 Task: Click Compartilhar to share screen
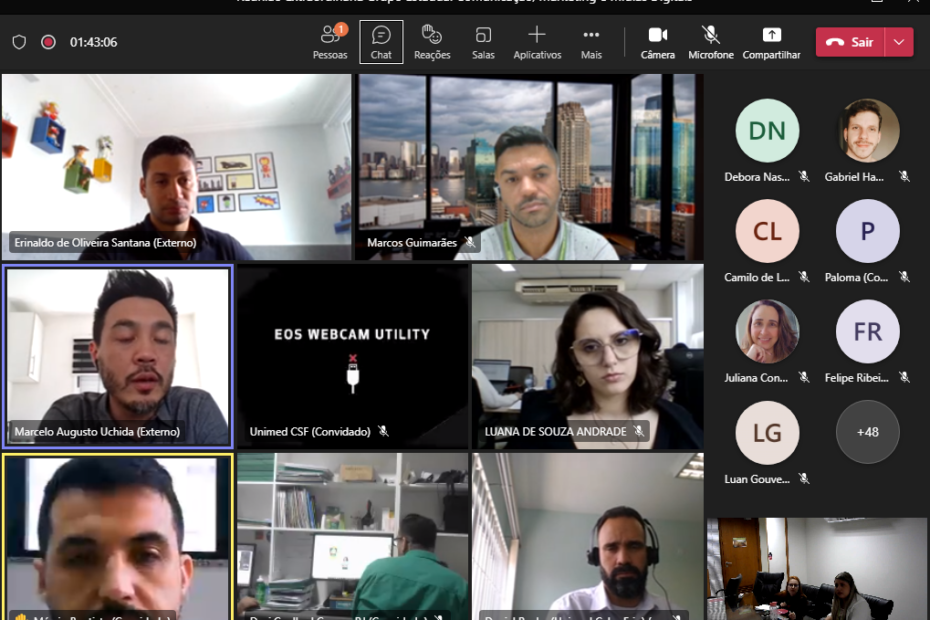pyautogui.click(x=771, y=42)
